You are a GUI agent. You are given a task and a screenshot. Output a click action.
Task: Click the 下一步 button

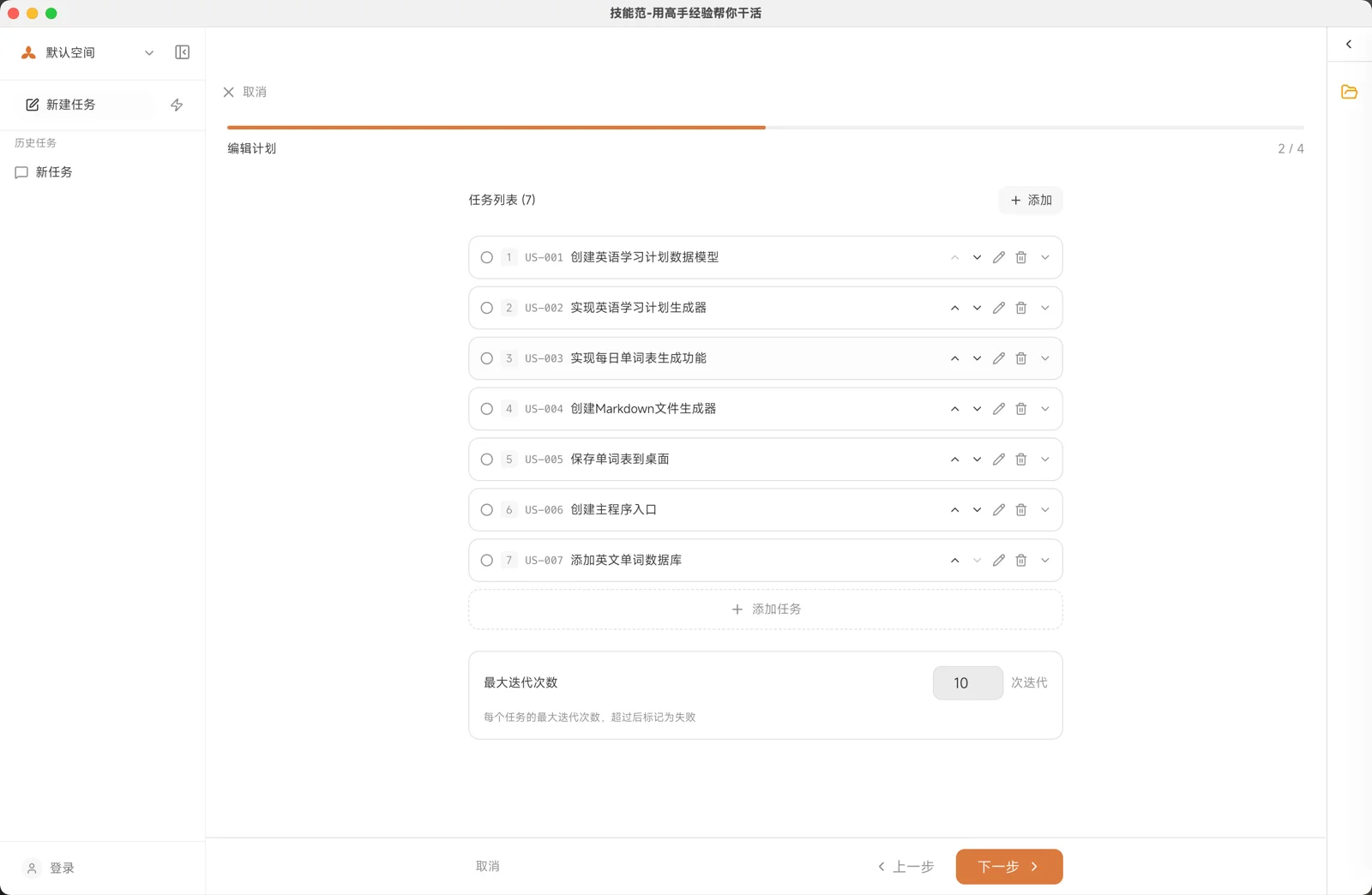[x=1008, y=867]
